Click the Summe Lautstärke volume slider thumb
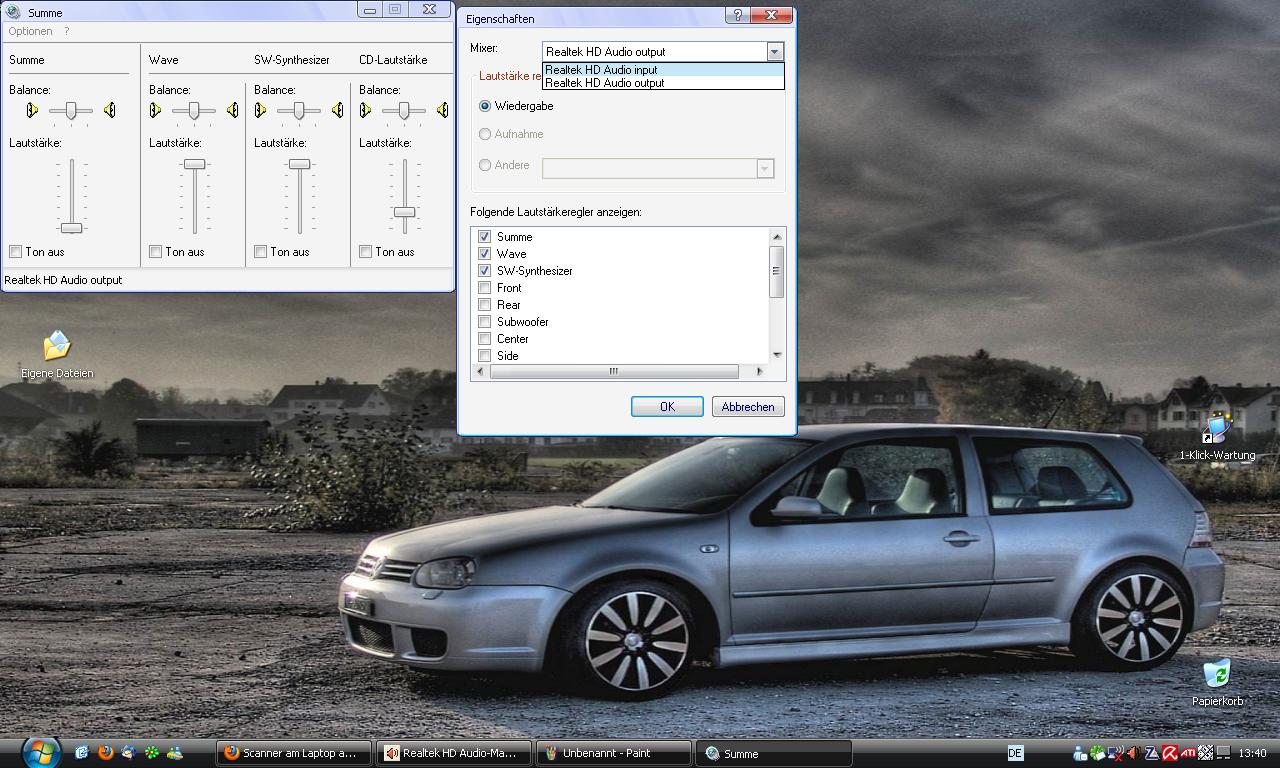Viewport: 1280px width, 768px height. pyautogui.click(x=71, y=228)
